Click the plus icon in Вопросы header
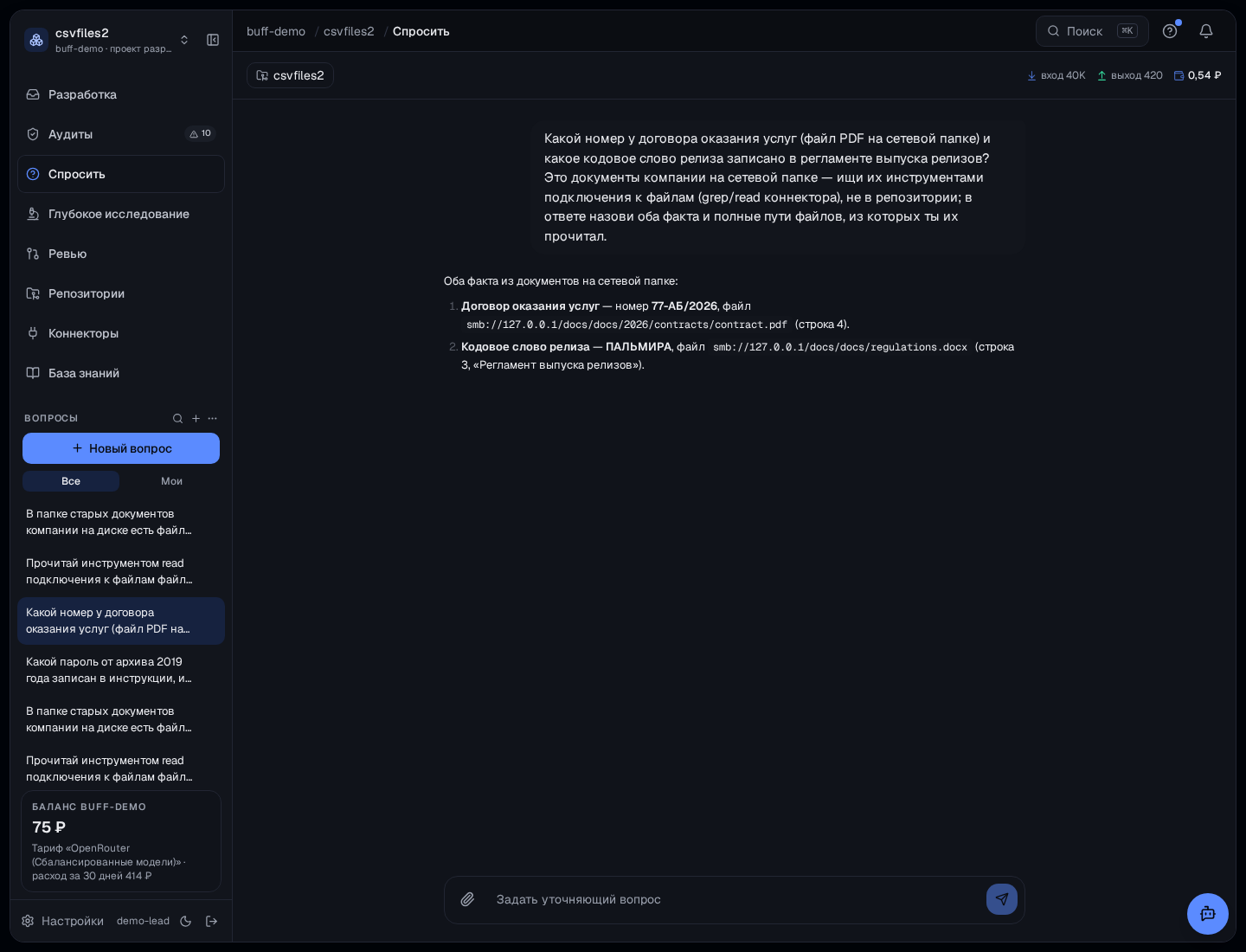Viewport: 1246px width, 952px height. point(196,418)
